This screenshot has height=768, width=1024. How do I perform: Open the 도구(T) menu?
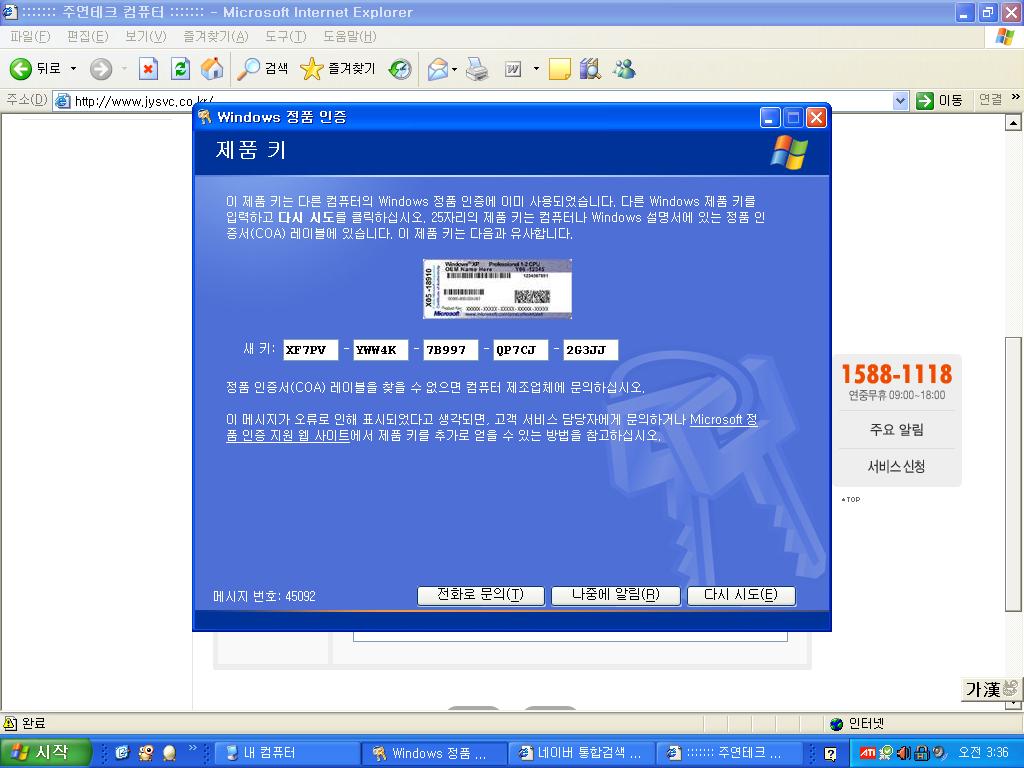pyautogui.click(x=285, y=37)
